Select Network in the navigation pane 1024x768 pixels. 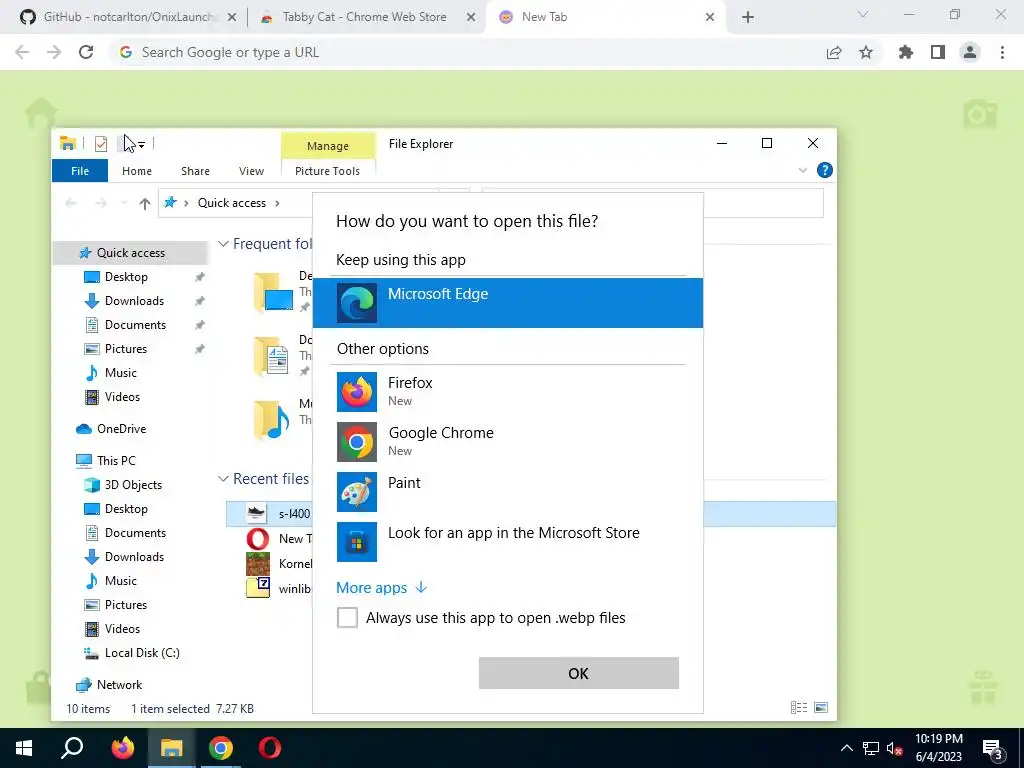click(x=120, y=685)
